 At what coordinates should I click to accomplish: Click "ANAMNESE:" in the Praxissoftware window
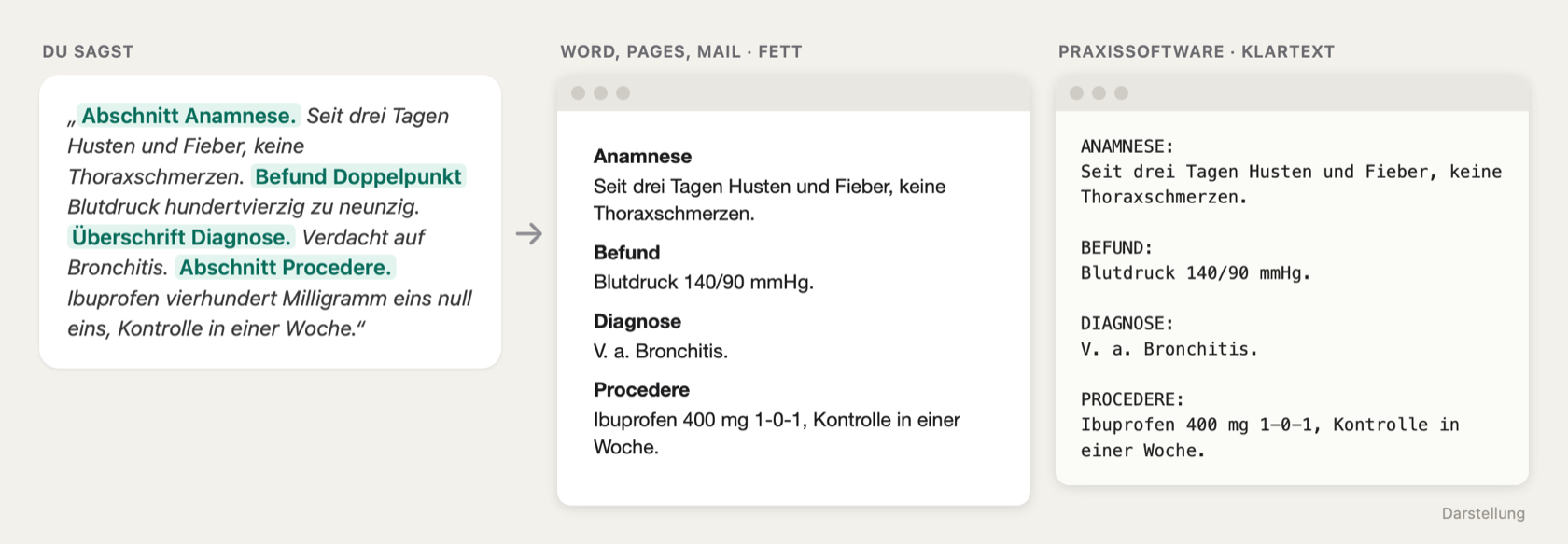(x=1127, y=146)
